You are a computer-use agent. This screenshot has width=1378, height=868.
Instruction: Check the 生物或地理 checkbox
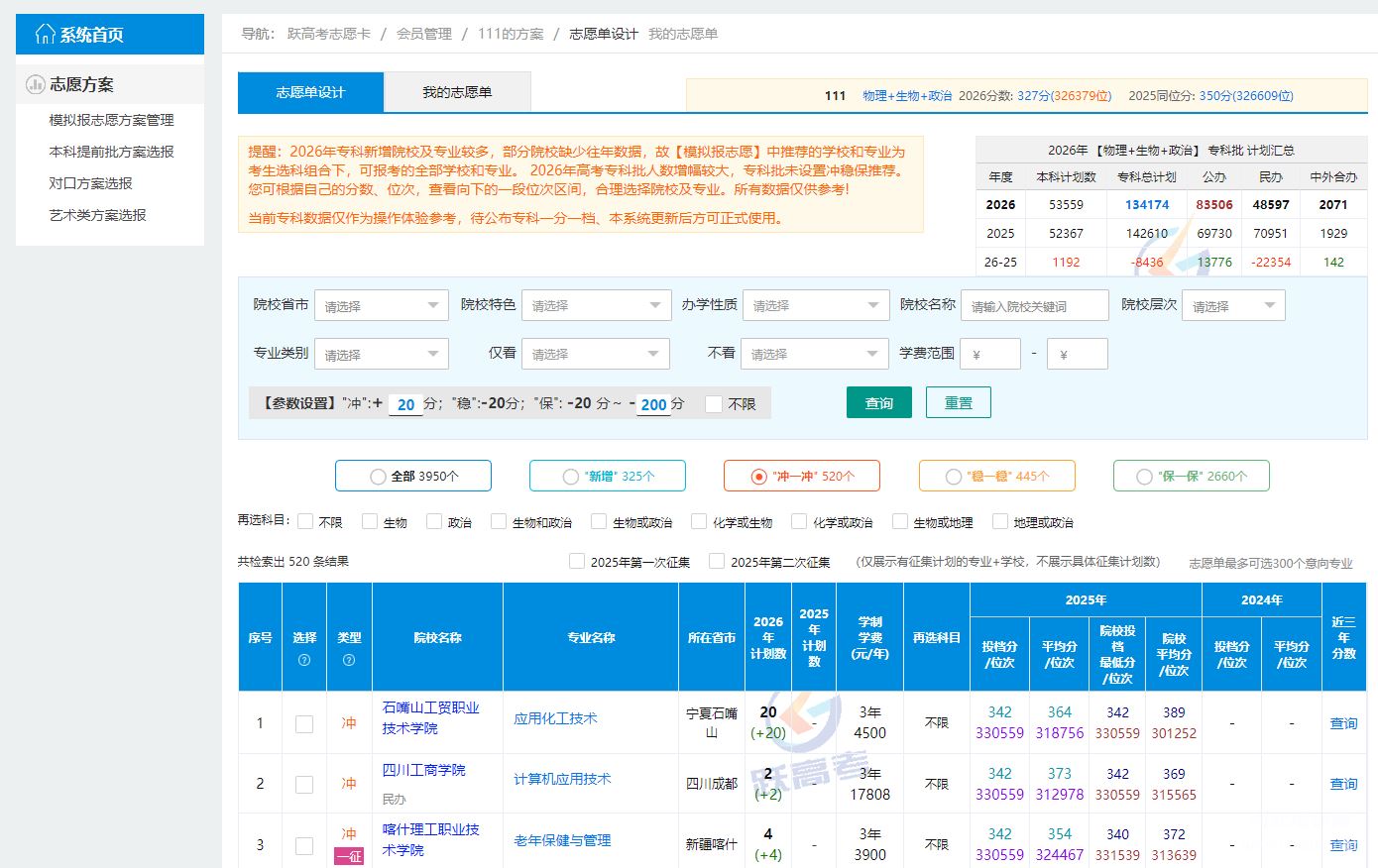pyautogui.click(x=900, y=521)
